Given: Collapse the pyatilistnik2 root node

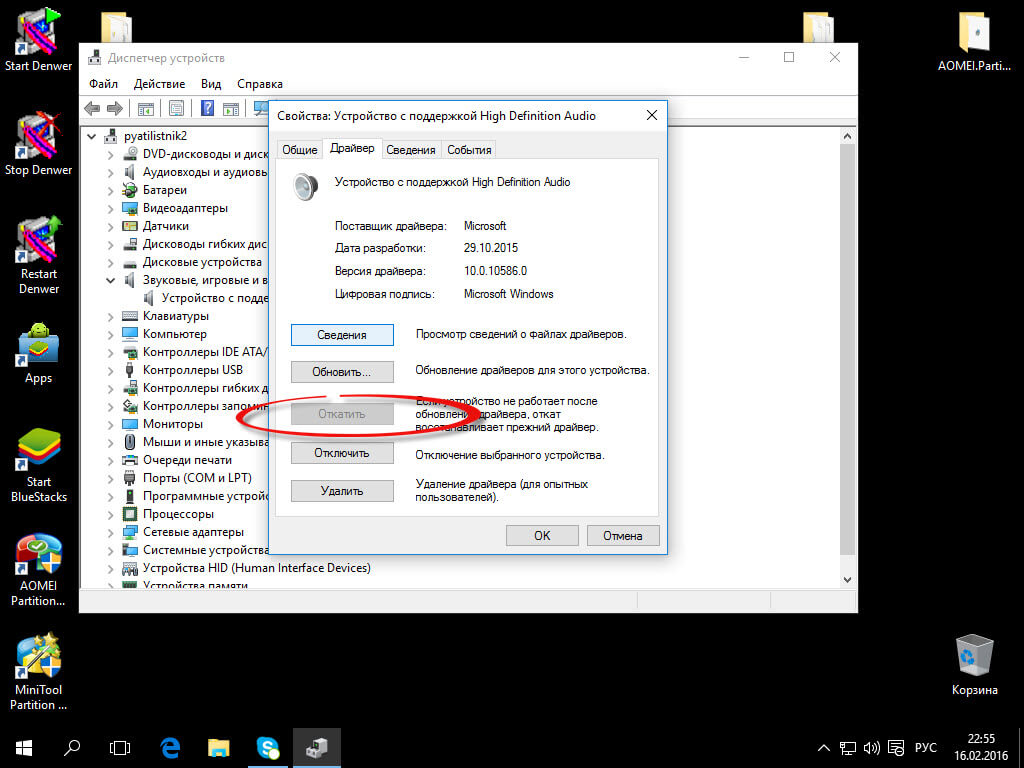Looking at the screenshot, I should 92,136.
